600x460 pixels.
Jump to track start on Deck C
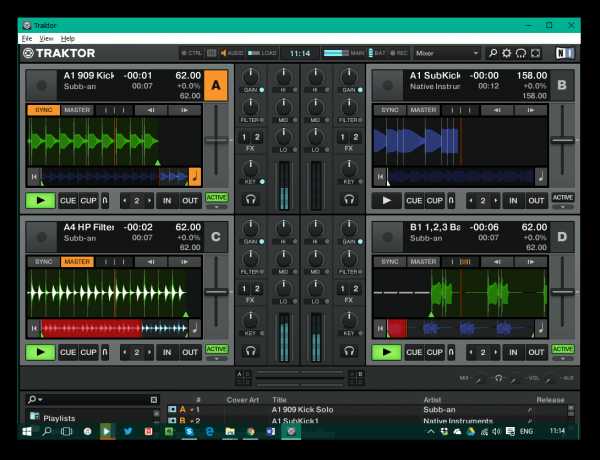[x=33, y=328]
